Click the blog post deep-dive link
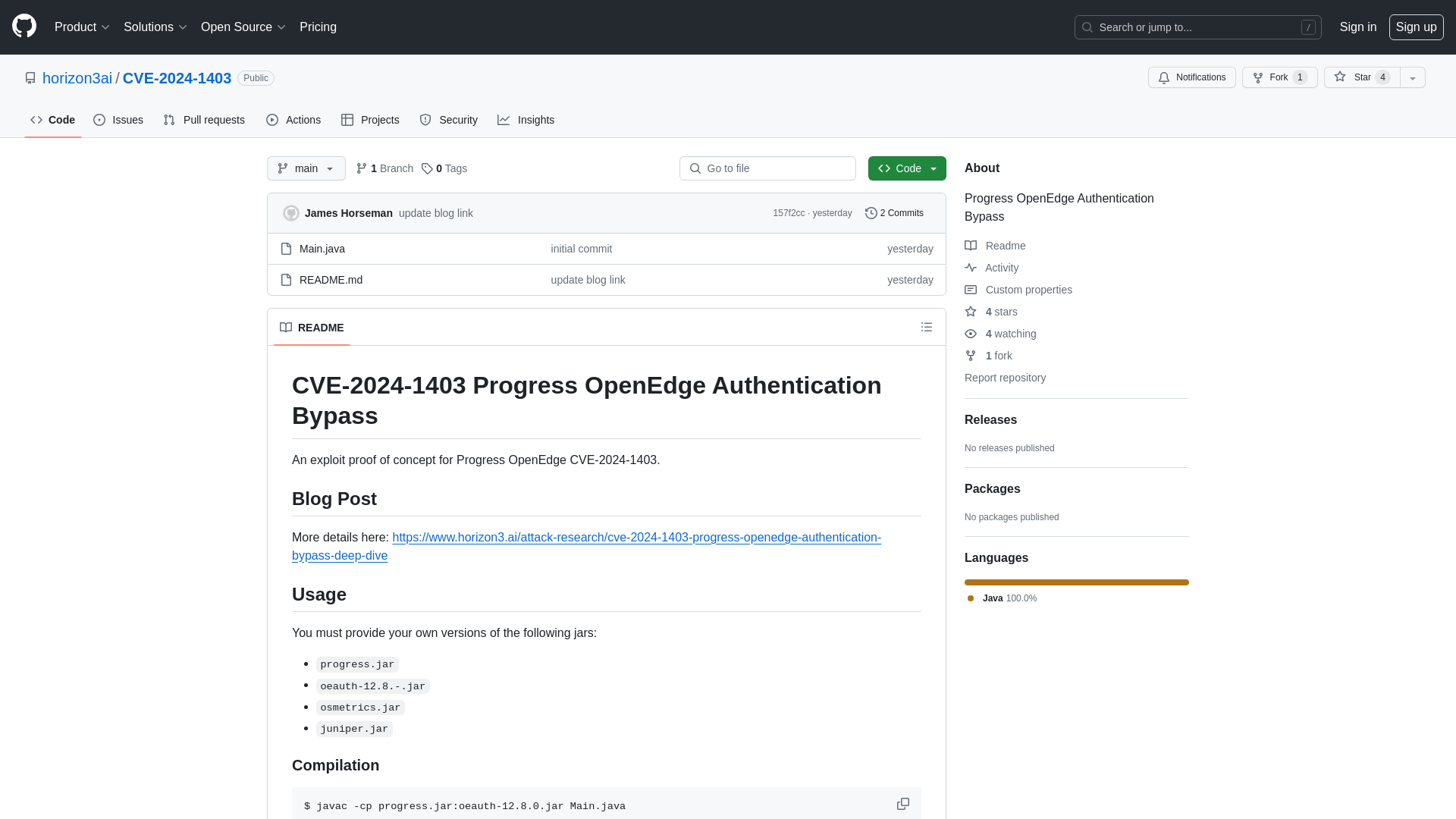The image size is (1456, 819). (x=586, y=546)
